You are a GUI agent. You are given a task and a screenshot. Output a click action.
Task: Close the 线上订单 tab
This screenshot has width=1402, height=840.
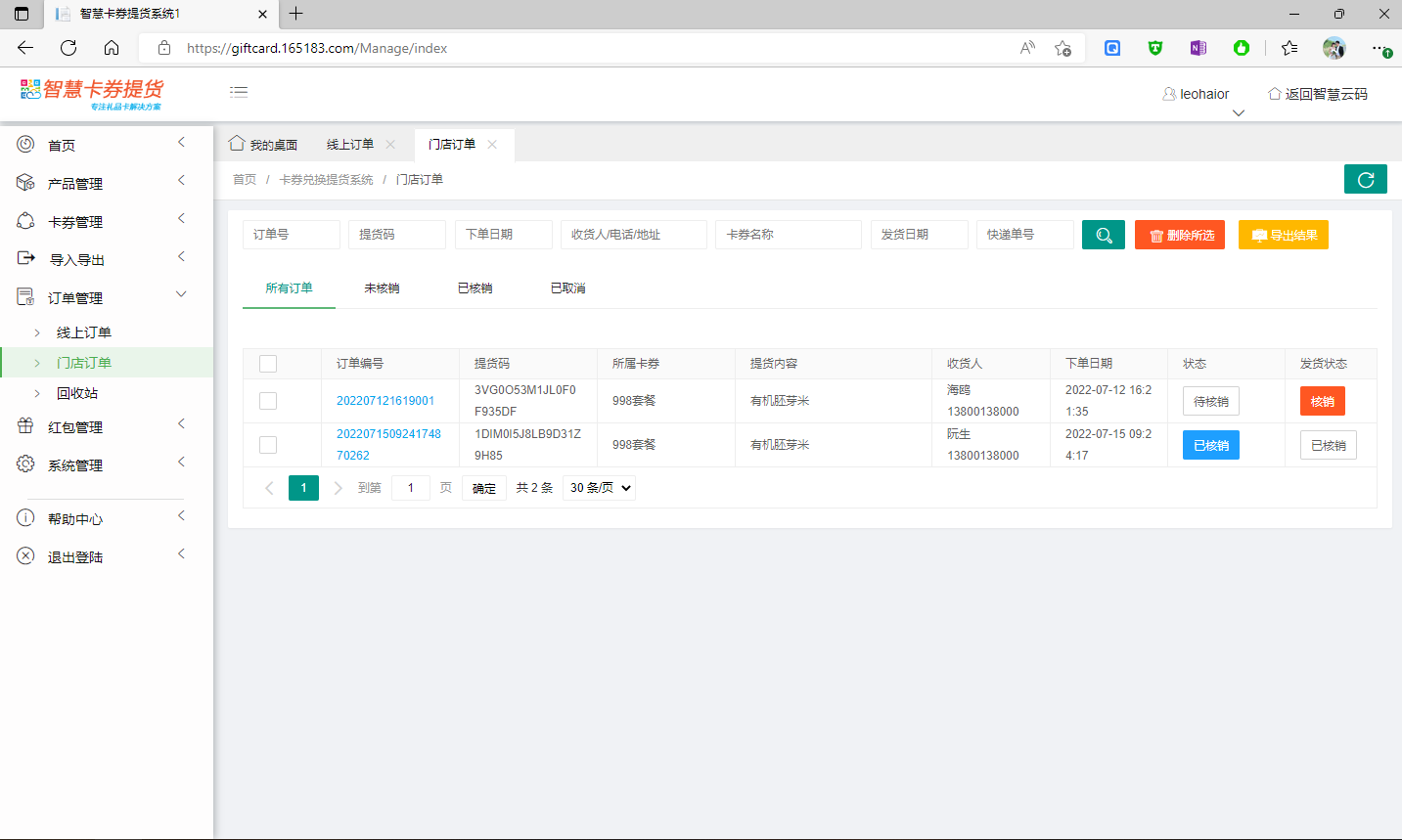[x=390, y=145]
